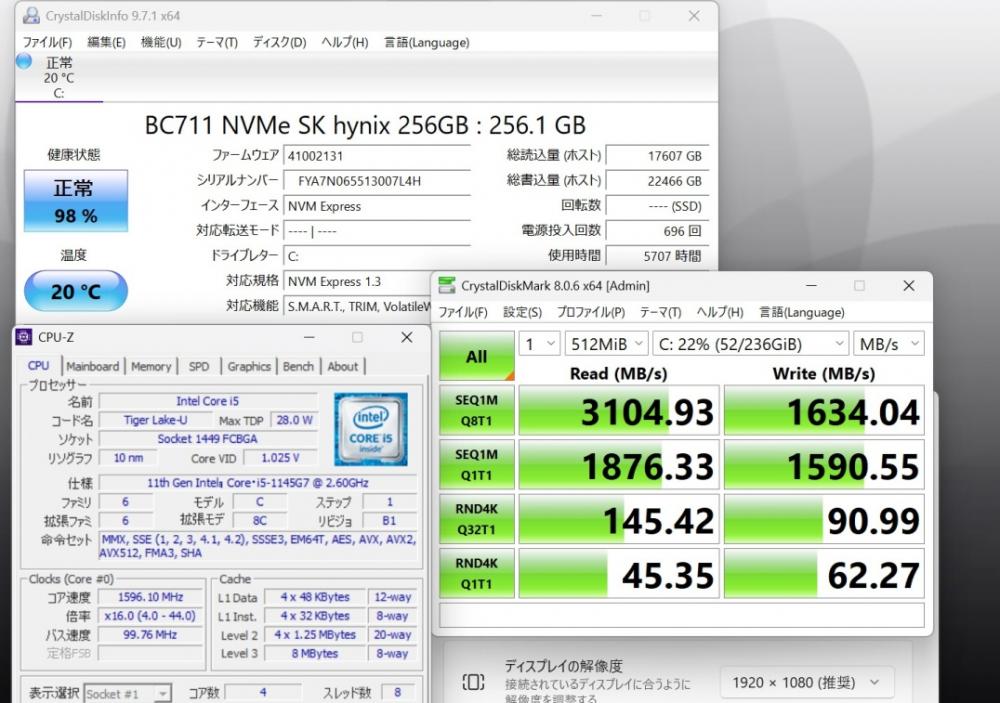Viewport: 1000px width, 703px height.
Task: Open テーマ(T) menu in CrystalDiskInfo
Action: 217,42
